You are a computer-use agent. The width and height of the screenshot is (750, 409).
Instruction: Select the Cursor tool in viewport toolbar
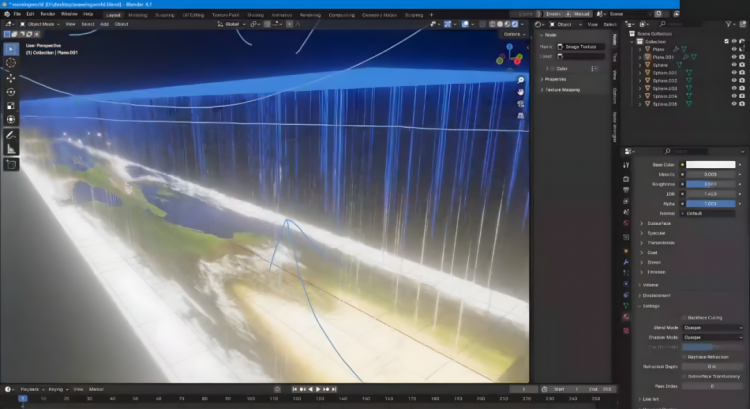coord(11,63)
